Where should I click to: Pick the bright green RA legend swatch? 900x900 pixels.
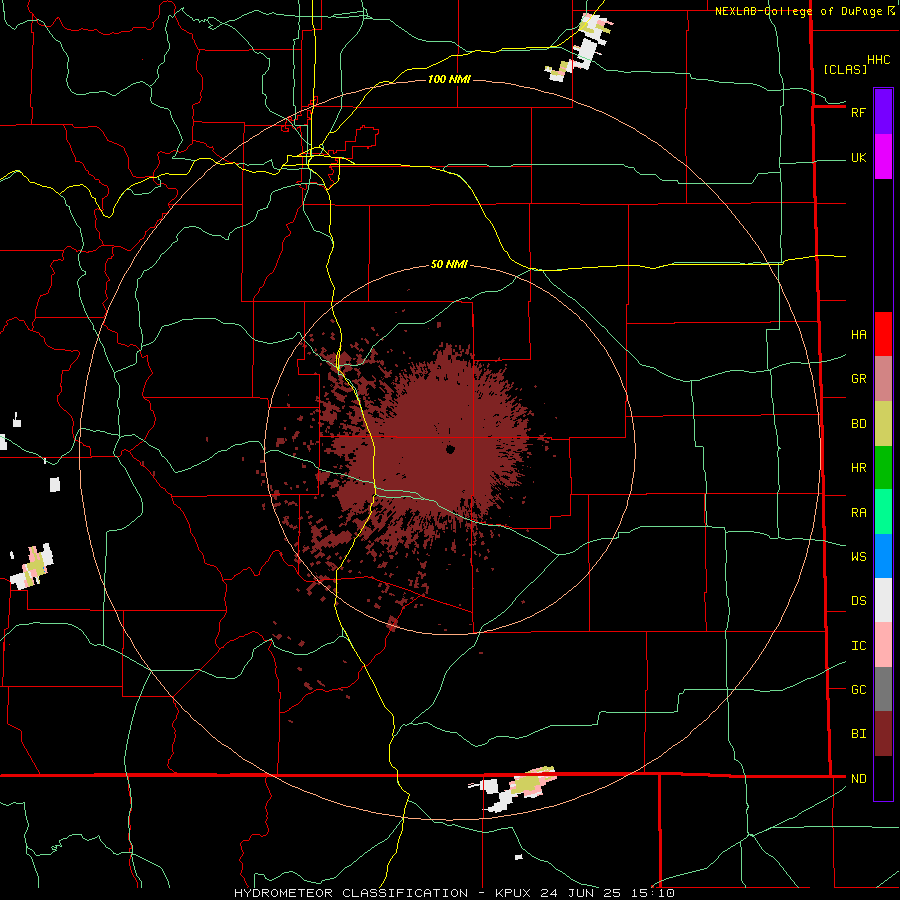click(883, 512)
